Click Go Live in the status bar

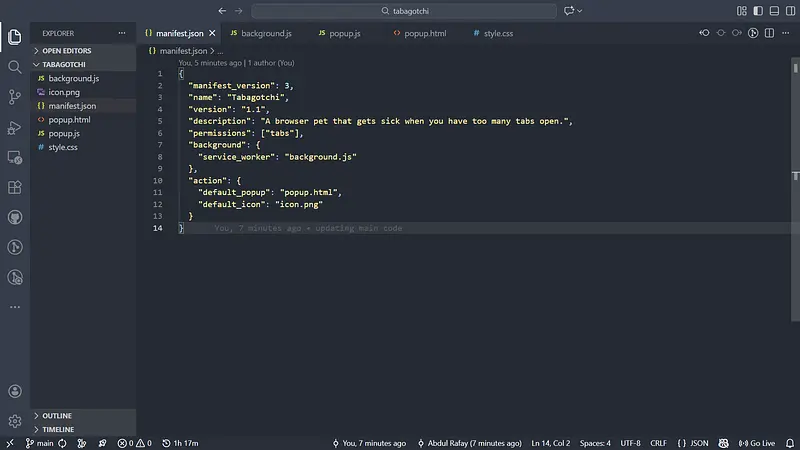tap(755, 442)
